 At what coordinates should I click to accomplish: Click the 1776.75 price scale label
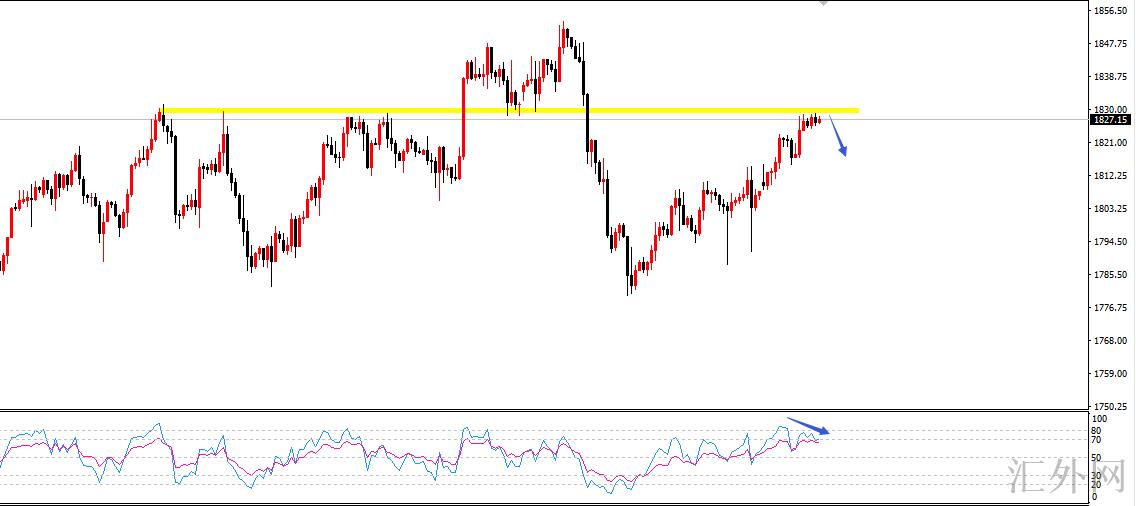[x=1111, y=307]
